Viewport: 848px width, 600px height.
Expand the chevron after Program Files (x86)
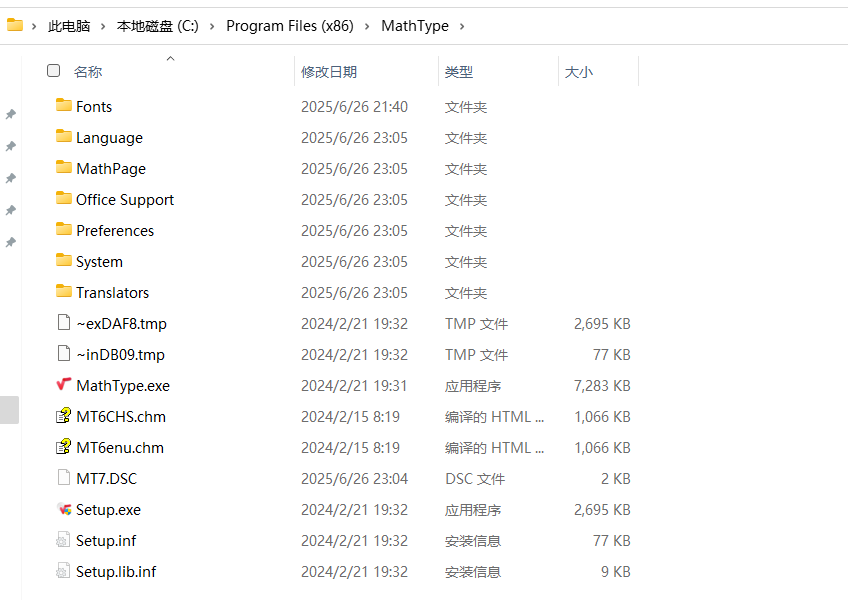click(367, 26)
